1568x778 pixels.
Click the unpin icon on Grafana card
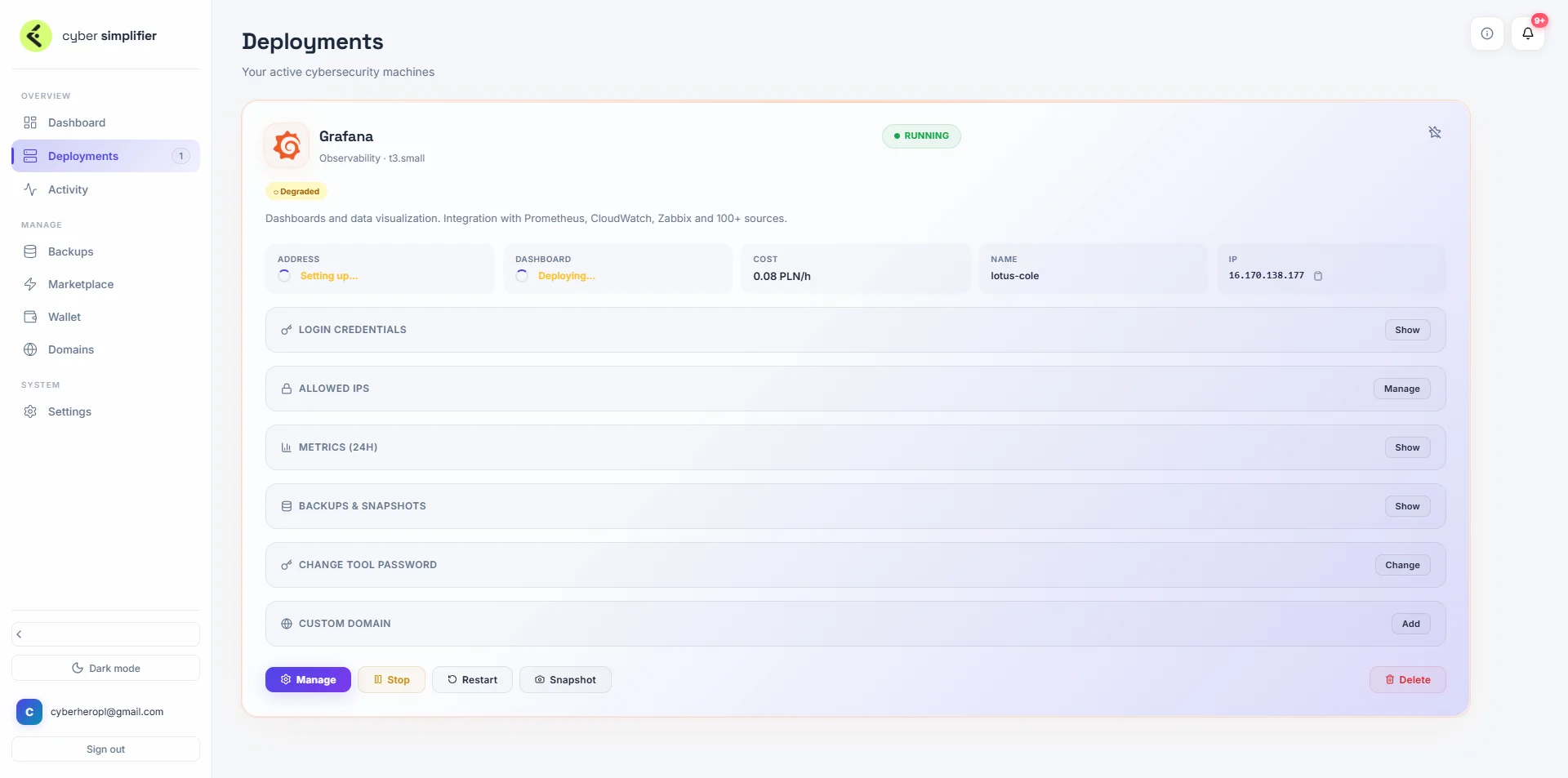click(x=1434, y=132)
